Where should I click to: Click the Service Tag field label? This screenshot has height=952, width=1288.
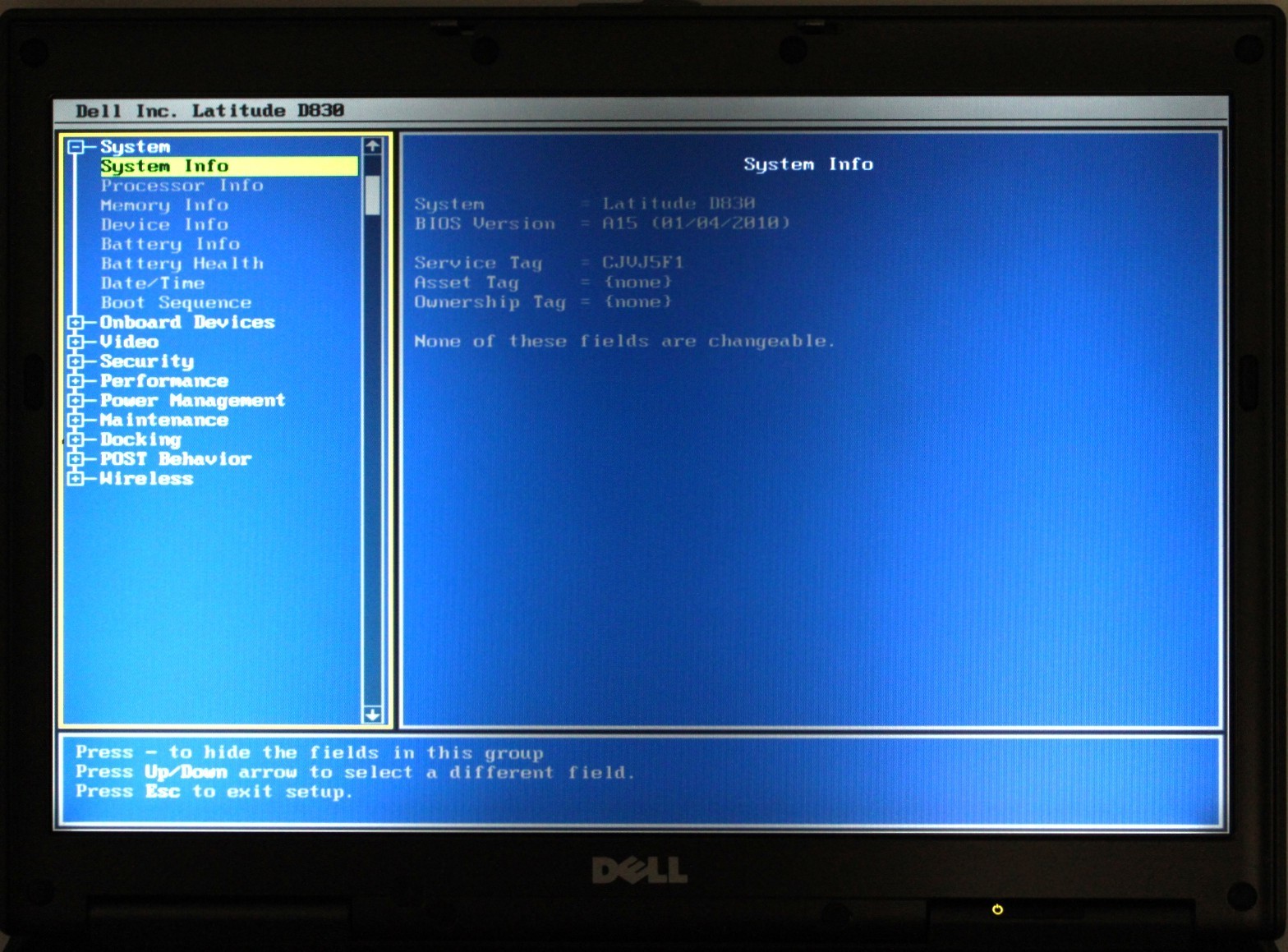(x=478, y=263)
